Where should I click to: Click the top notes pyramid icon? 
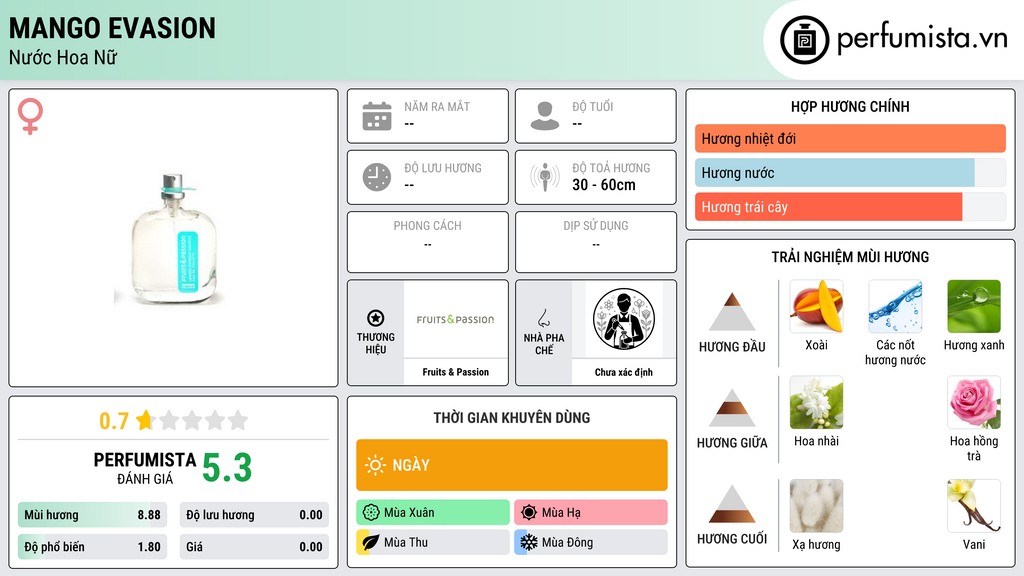(732, 312)
